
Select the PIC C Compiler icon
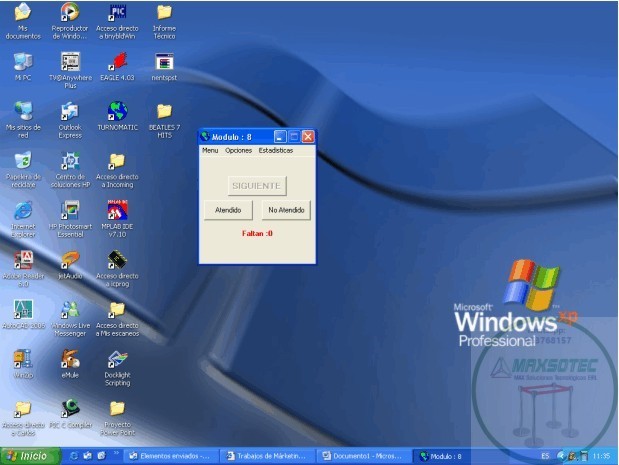pos(69,408)
